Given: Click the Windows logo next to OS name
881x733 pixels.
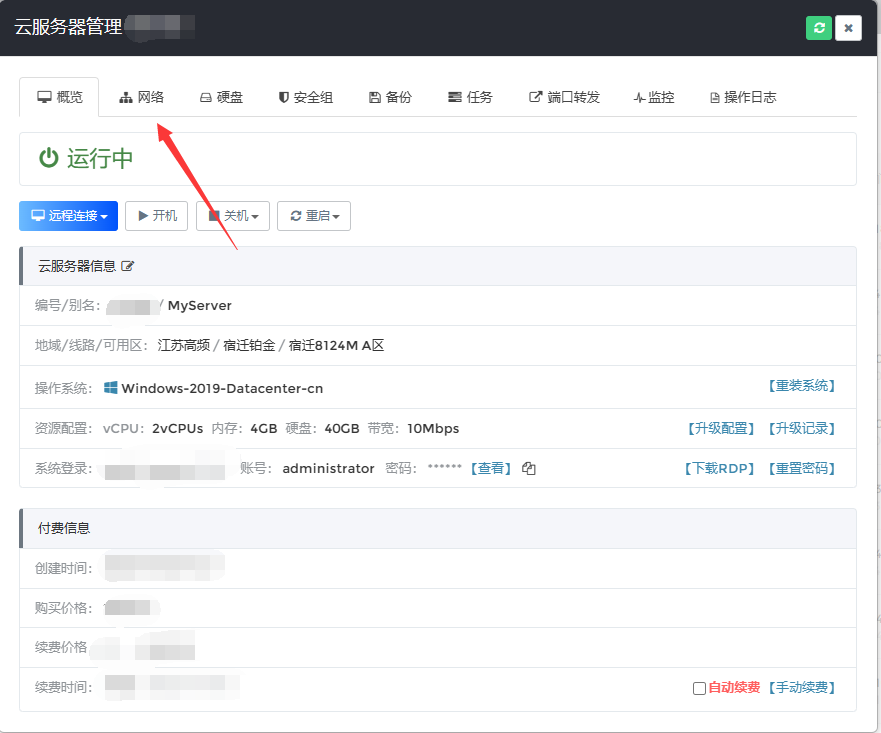Looking at the screenshot, I should click(111, 388).
